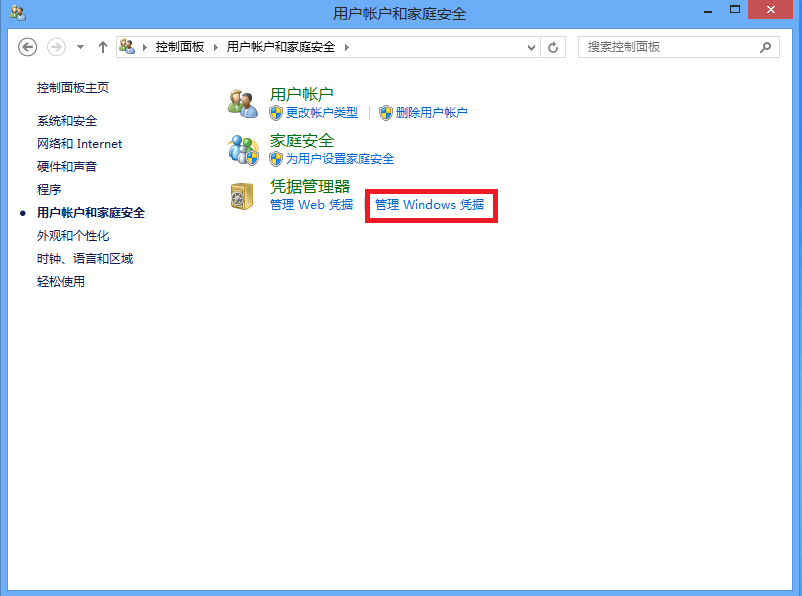
Task: Open the address bar history dropdown
Action: click(531, 48)
